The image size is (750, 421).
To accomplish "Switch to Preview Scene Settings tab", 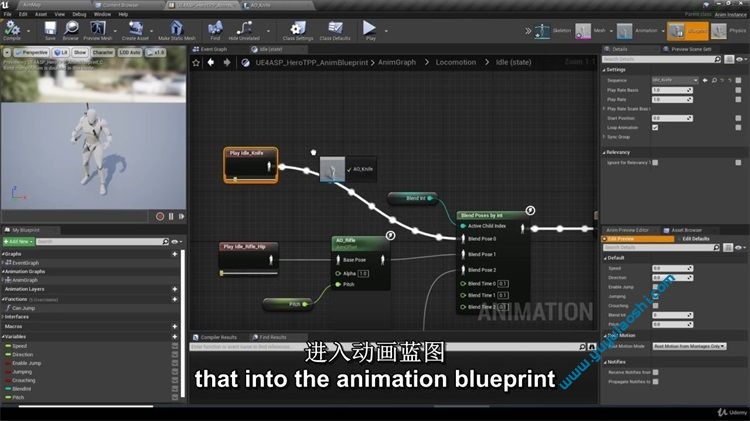I will click(687, 49).
